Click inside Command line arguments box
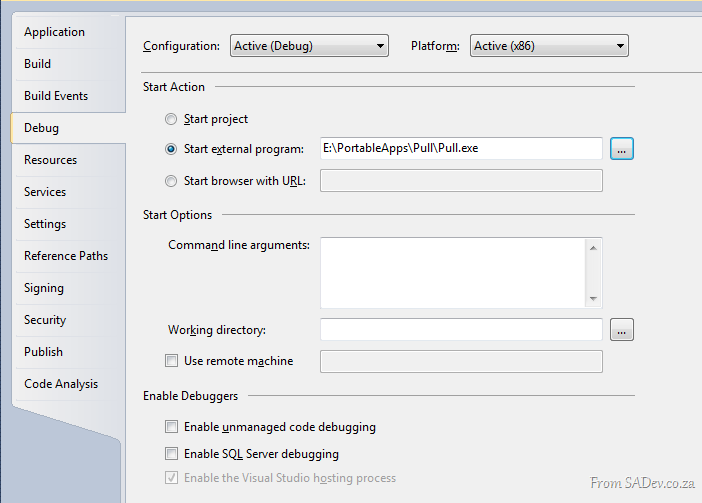The width and height of the screenshot is (702, 503). click(453, 273)
